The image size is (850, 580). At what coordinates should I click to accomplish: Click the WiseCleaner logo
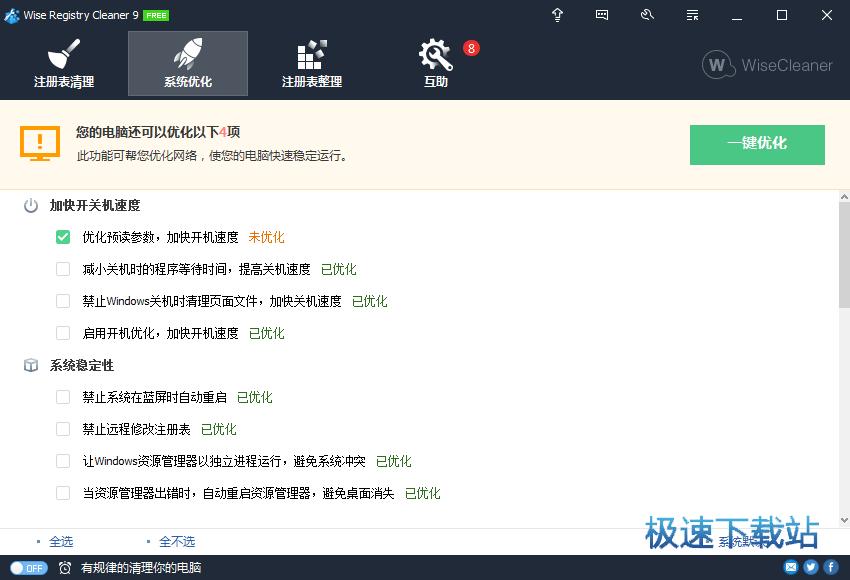767,65
